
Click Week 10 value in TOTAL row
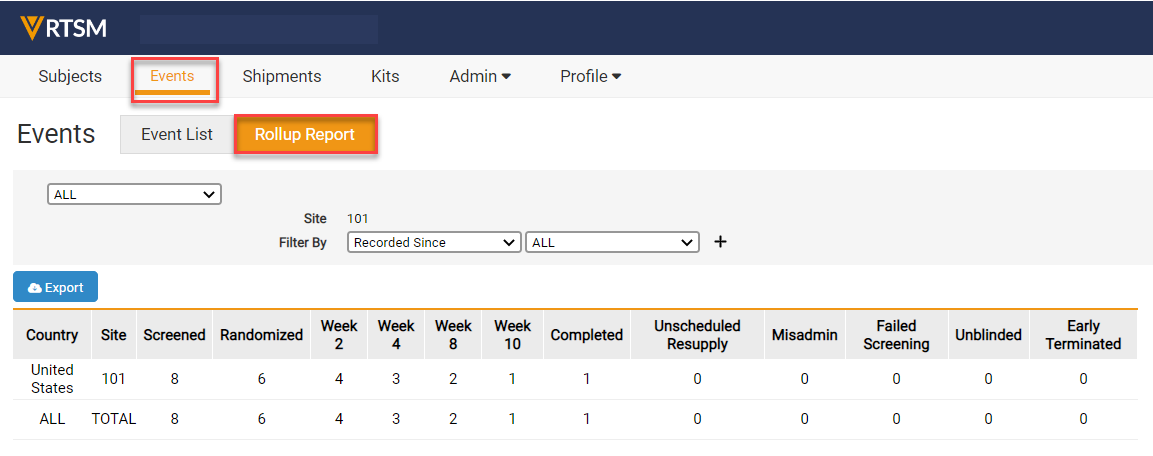point(512,419)
